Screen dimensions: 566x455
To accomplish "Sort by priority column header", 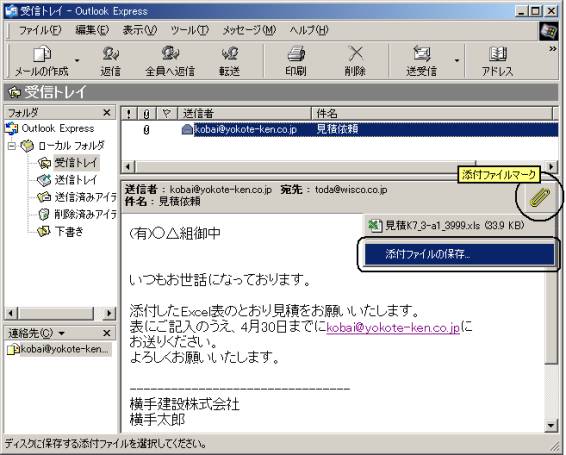I will click(x=129, y=114).
